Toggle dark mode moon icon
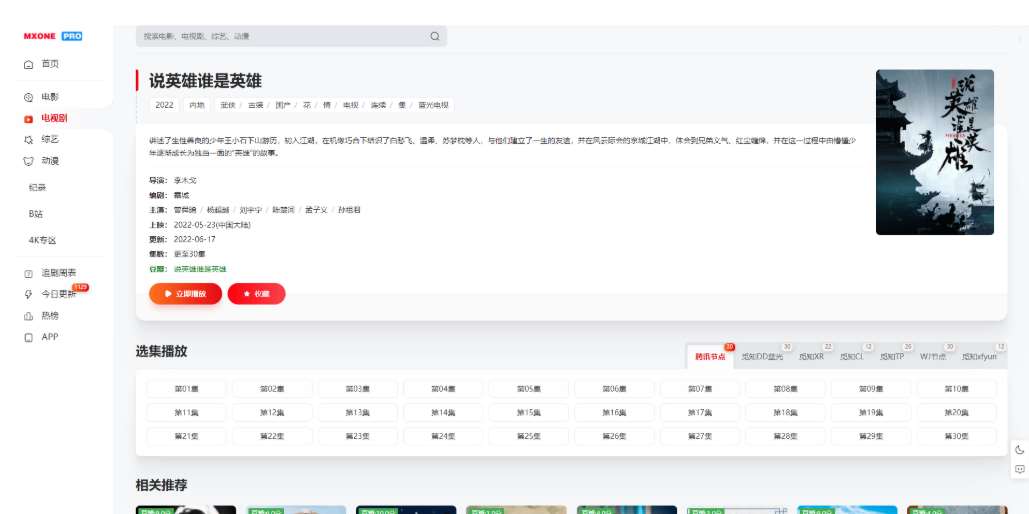 pos(1019,450)
